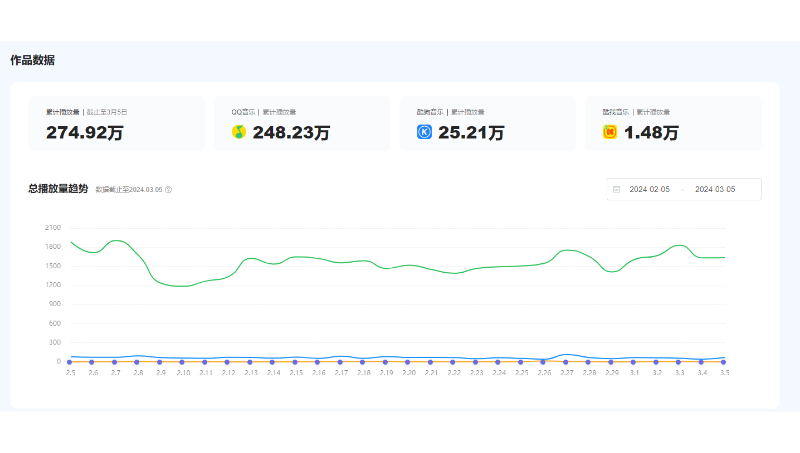Image resolution: width=800 pixels, height=453 pixels.
Task: Click the purple data point above date 3.2
Action: 656,362
